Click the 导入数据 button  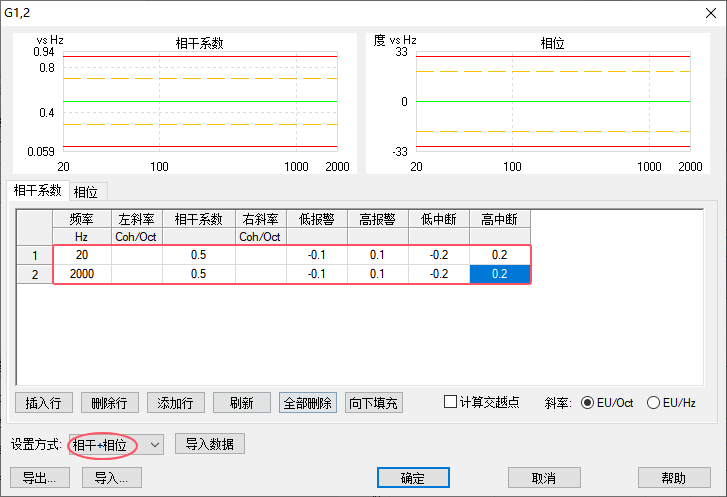pos(210,444)
